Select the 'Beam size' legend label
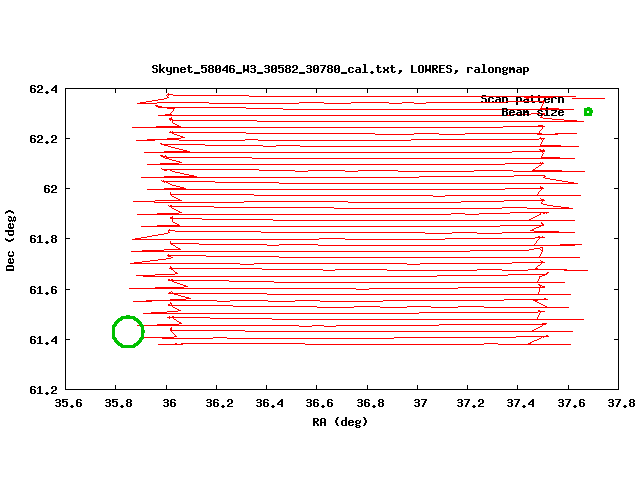 [533, 112]
